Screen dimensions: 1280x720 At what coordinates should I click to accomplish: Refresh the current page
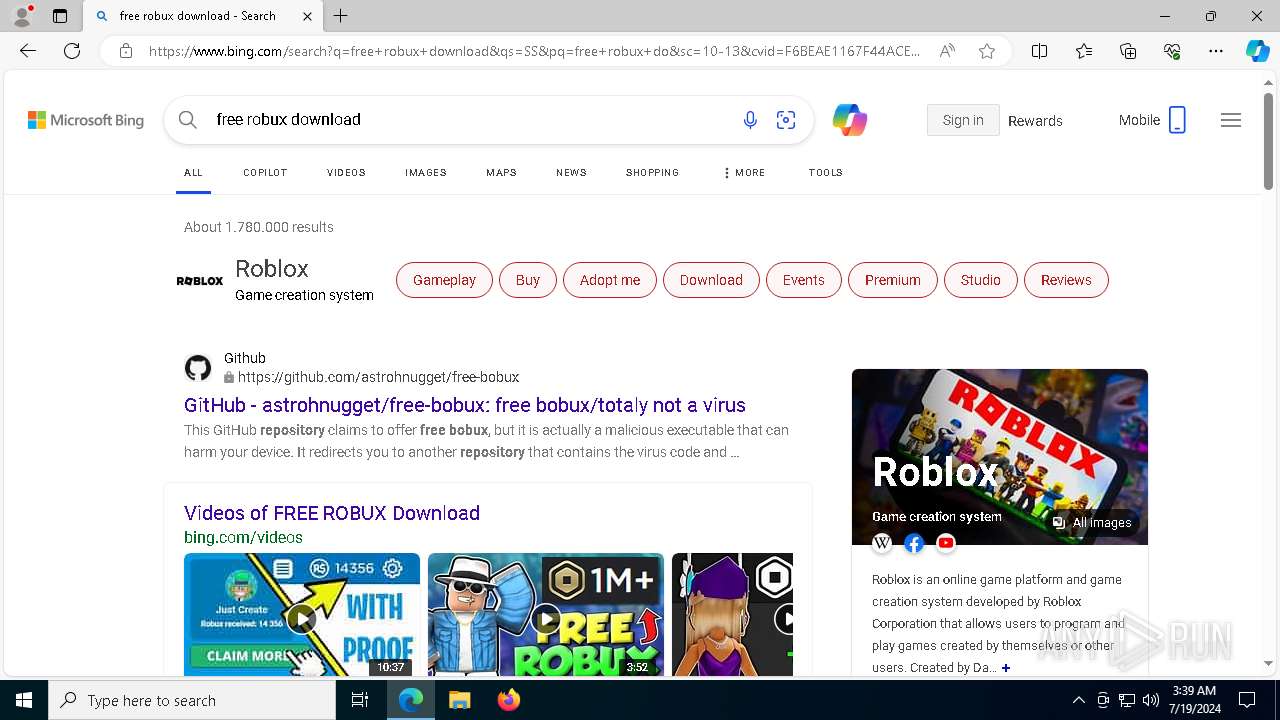tap(72, 51)
